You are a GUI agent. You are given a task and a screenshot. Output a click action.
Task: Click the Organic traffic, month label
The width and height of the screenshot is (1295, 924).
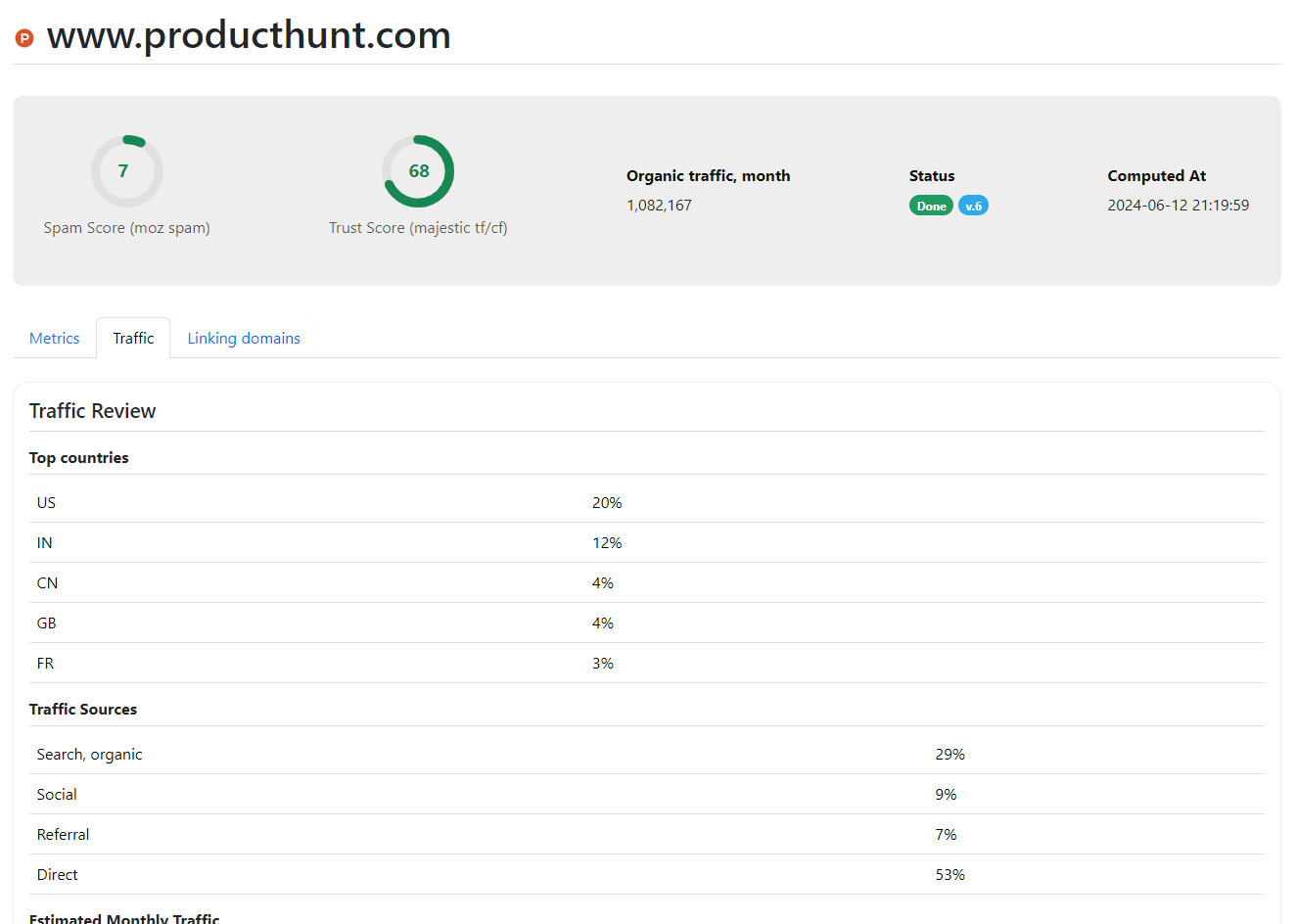tap(709, 176)
